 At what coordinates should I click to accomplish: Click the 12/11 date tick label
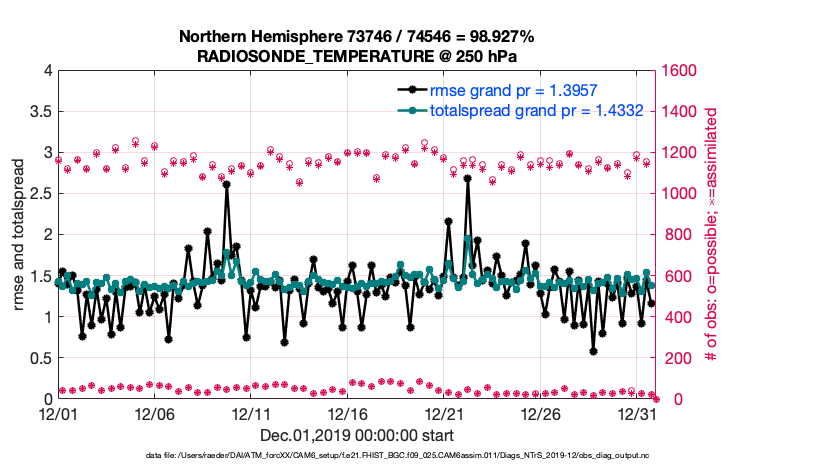pyautogui.click(x=252, y=413)
